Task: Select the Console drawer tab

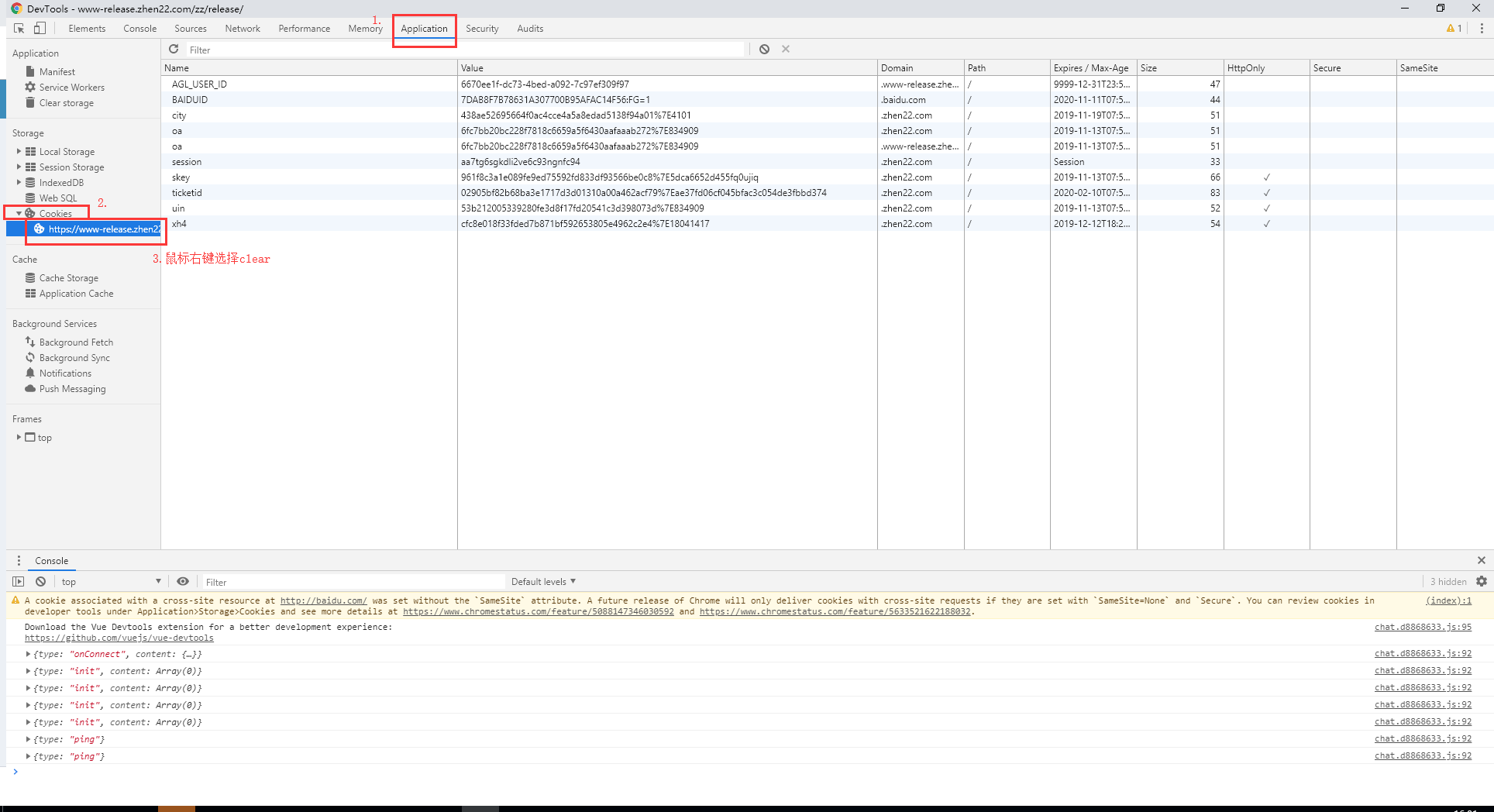Action: [51, 560]
